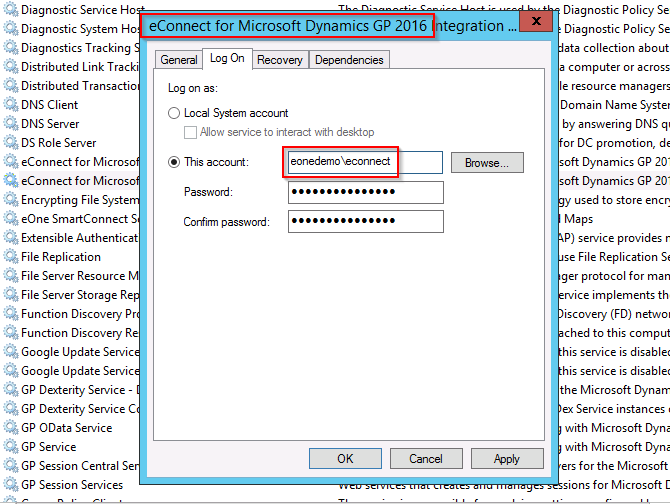This screenshot has width=670, height=504.
Task: Click gear icon beside Diagnostic Service Host
Action: point(10,9)
